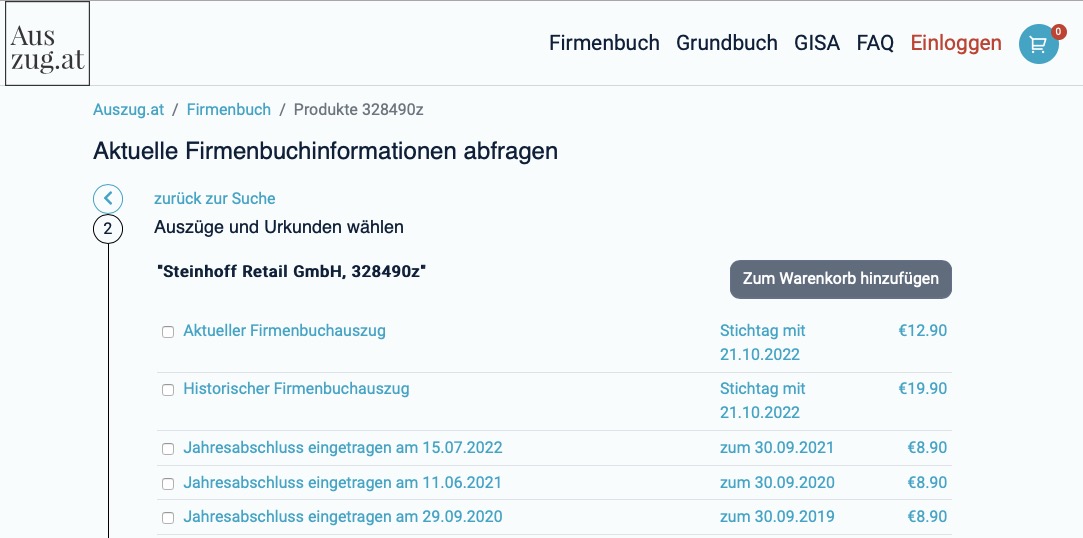The image size is (1083, 538).
Task: Click the cart item count badge
Action: (1059, 31)
